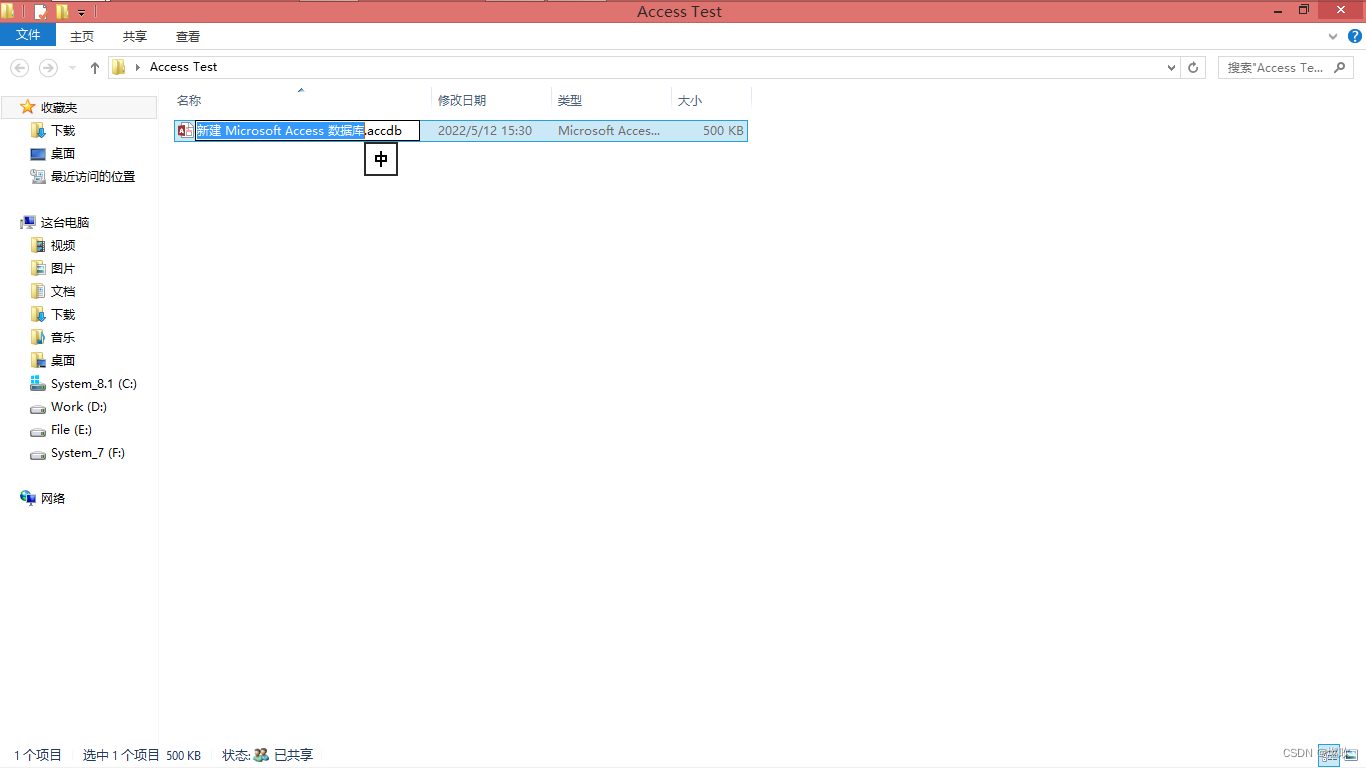Open the 文件 file menu
This screenshot has height=768, width=1366.
28,35
